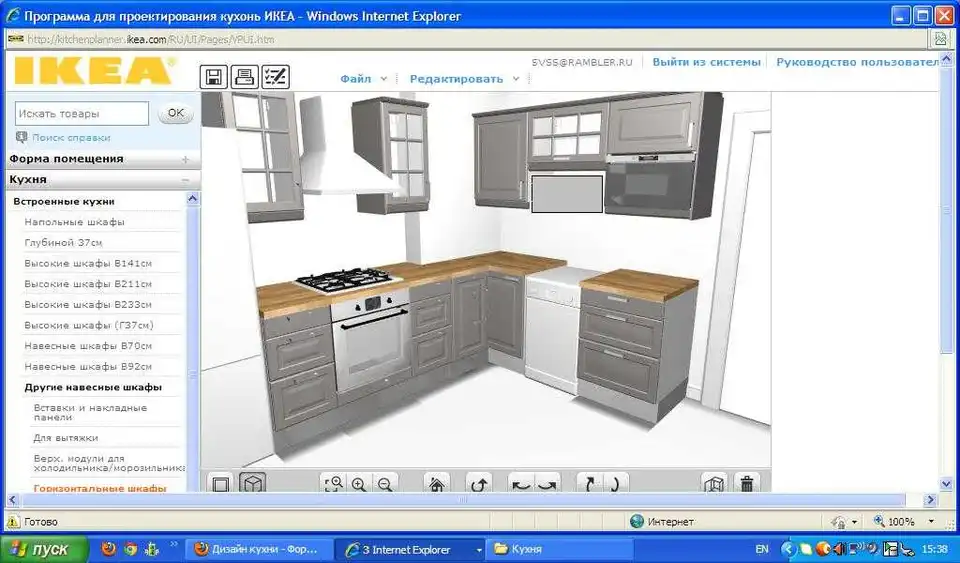
Task: Open the Файл dropdown arrow
Action: pos(384,78)
